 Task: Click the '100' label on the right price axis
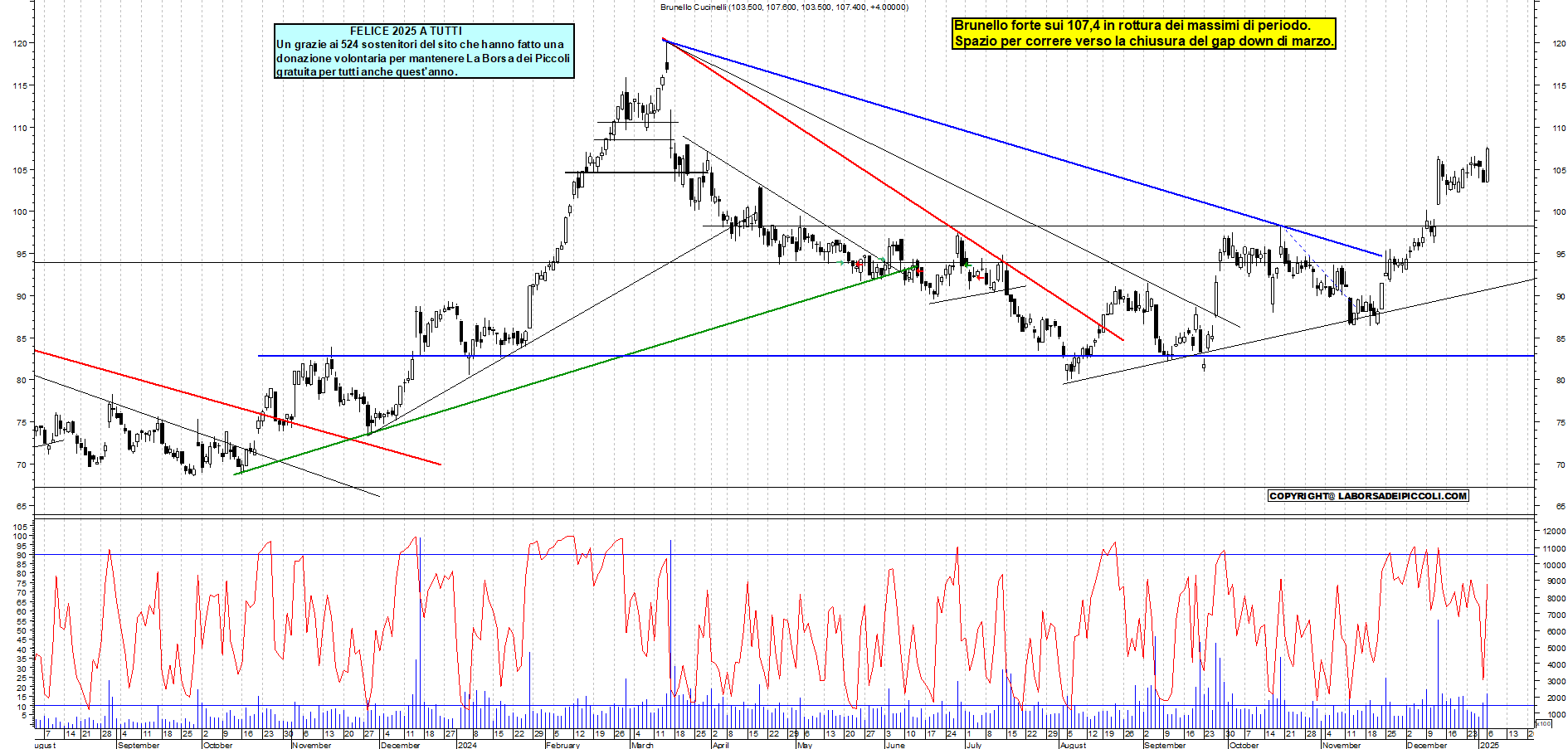click(1559, 212)
